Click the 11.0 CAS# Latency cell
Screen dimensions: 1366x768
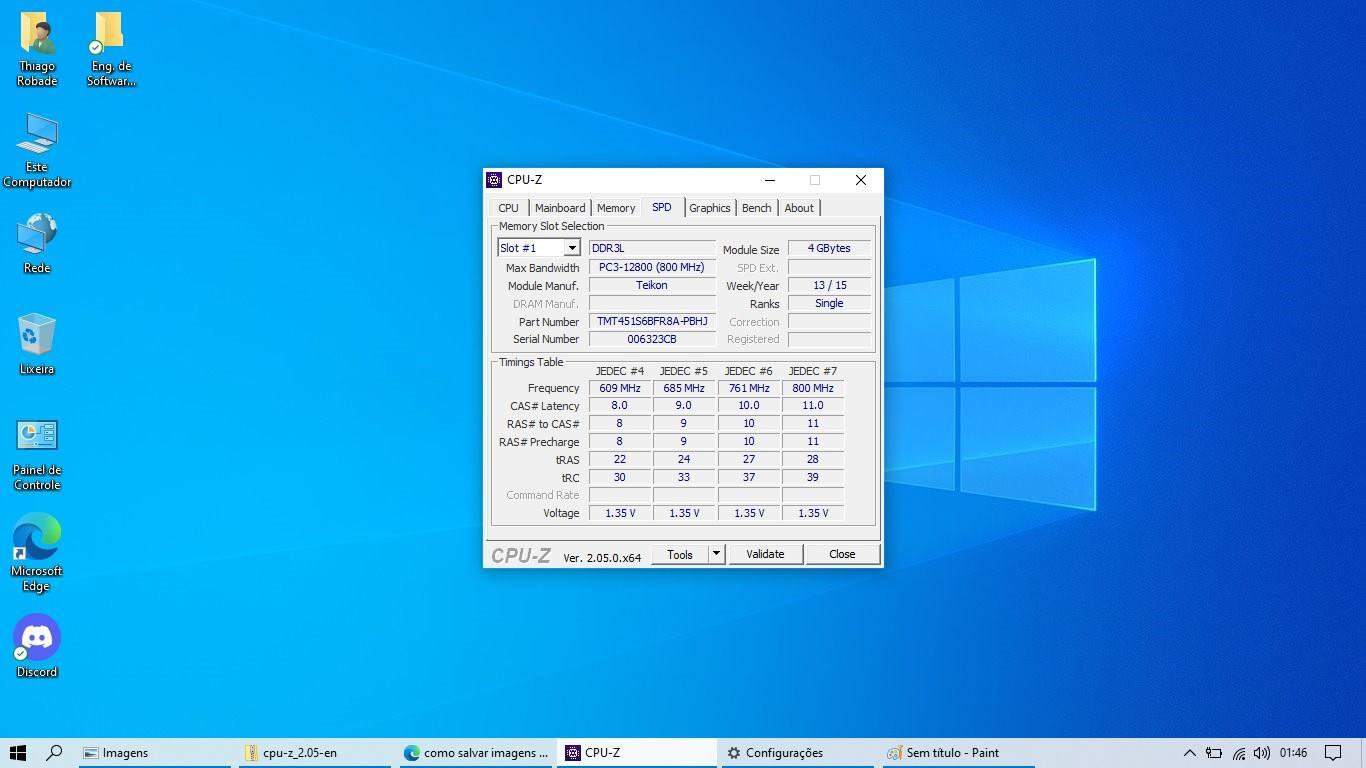tap(813, 406)
